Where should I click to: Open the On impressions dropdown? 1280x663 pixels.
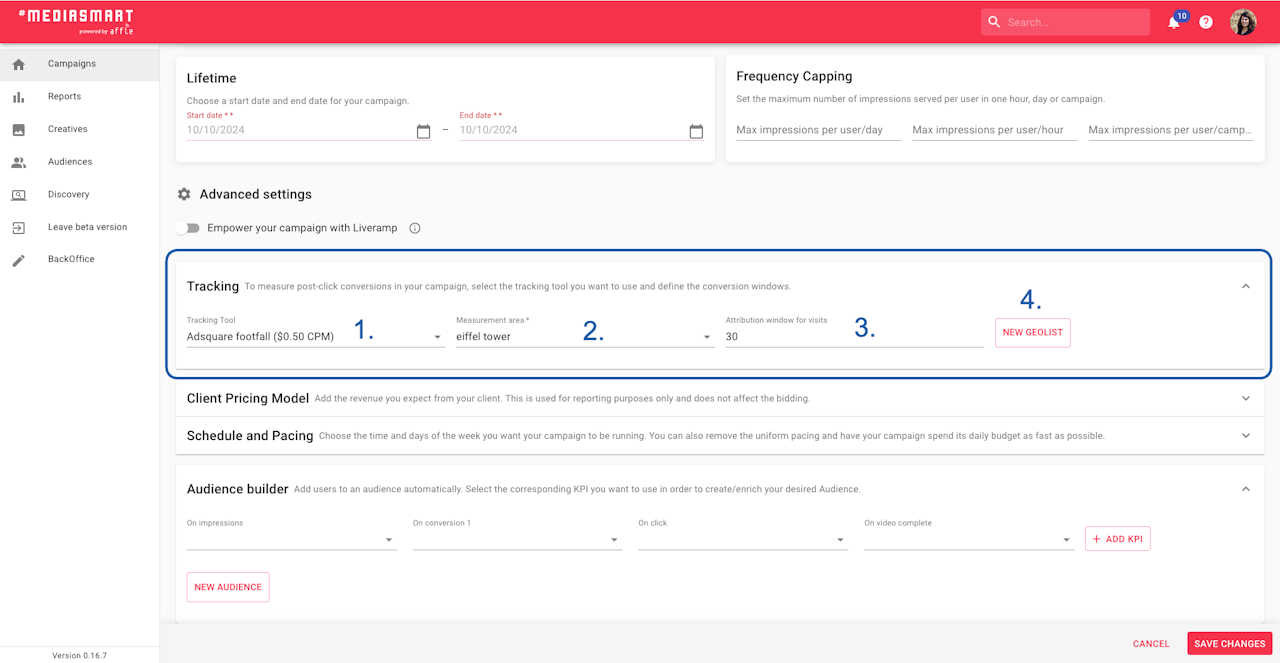point(291,539)
